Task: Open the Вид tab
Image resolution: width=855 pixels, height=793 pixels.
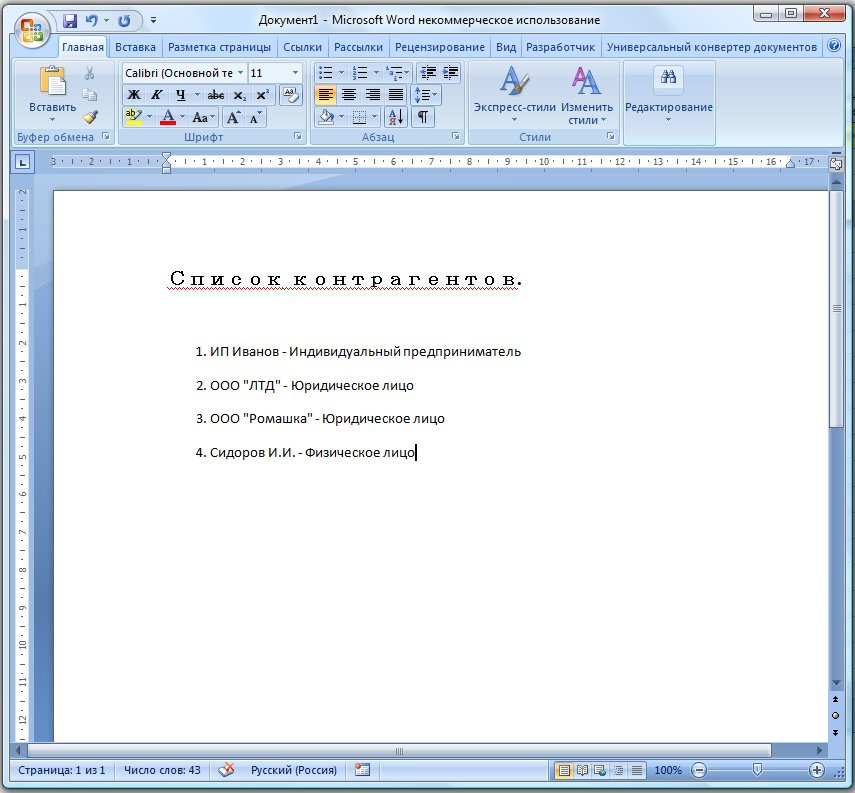Action: [506, 47]
